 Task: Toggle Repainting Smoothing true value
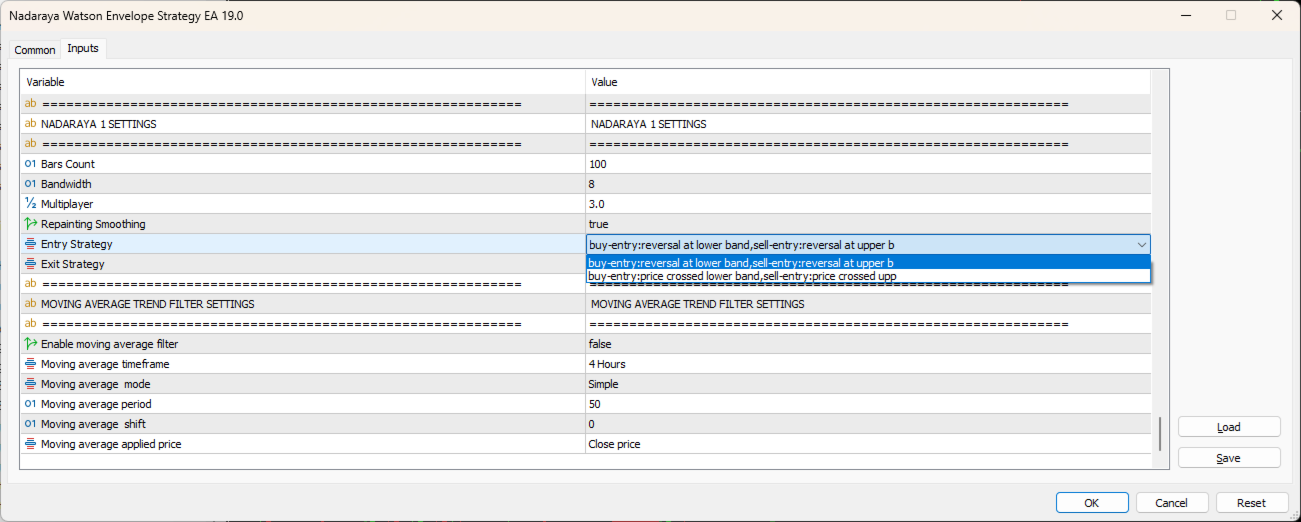pyautogui.click(x=868, y=224)
